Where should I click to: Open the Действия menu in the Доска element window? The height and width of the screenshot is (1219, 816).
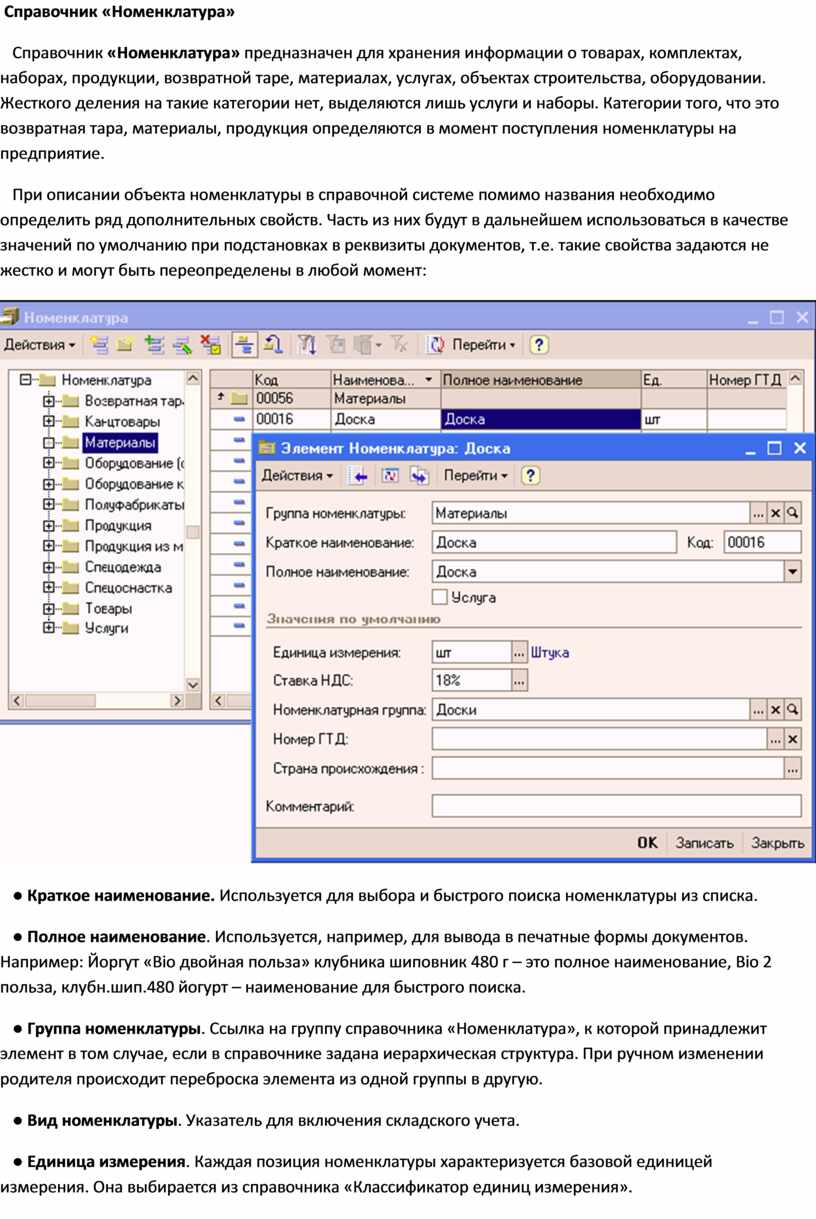pyautogui.click(x=298, y=476)
